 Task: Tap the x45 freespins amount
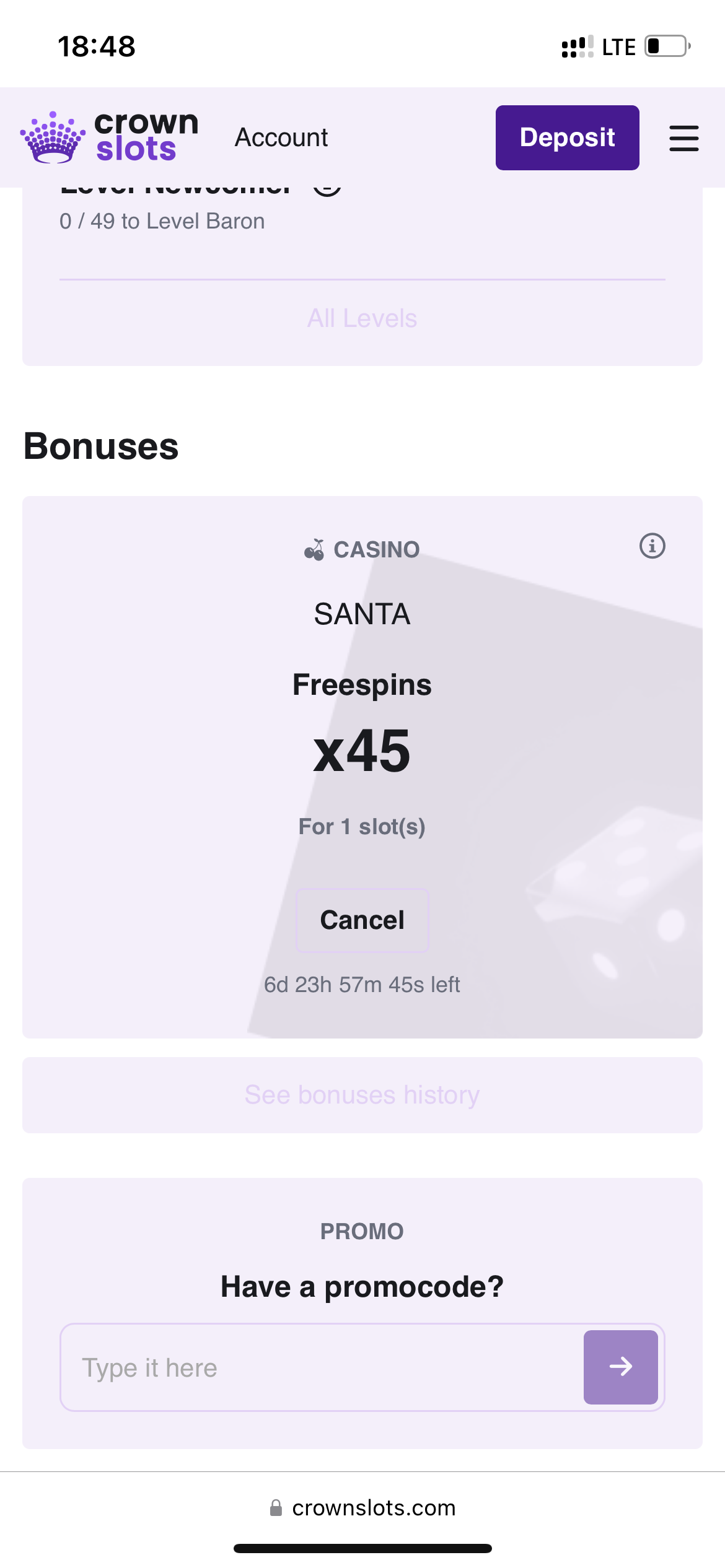pyautogui.click(x=362, y=751)
